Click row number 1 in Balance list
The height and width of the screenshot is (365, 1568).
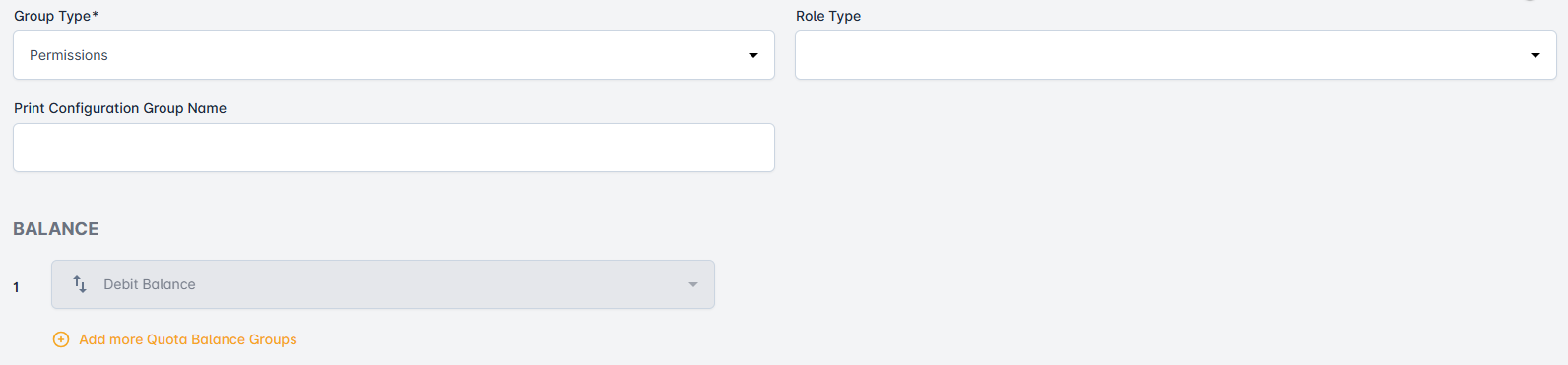click(x=16, y=287)
